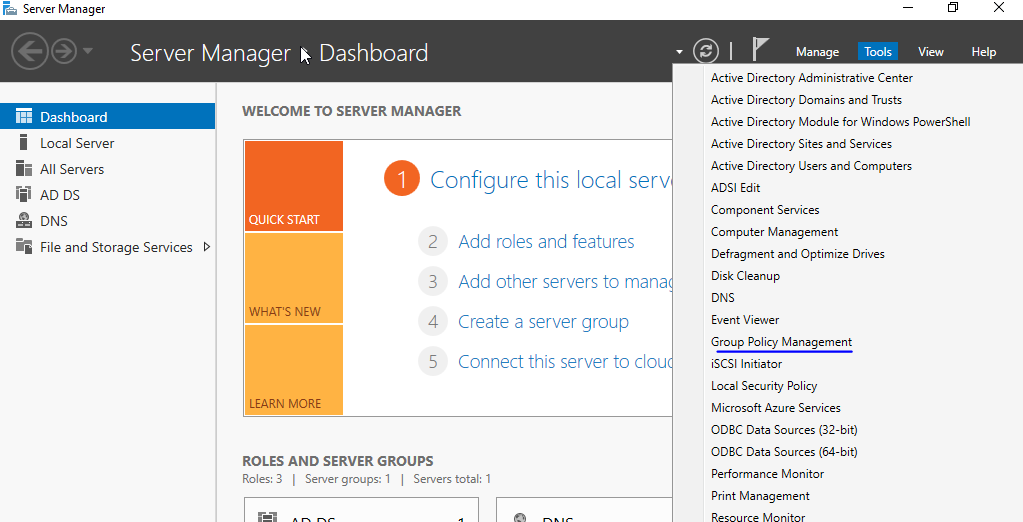
Task: Open the Manage menu
Action: pos(817,52)
